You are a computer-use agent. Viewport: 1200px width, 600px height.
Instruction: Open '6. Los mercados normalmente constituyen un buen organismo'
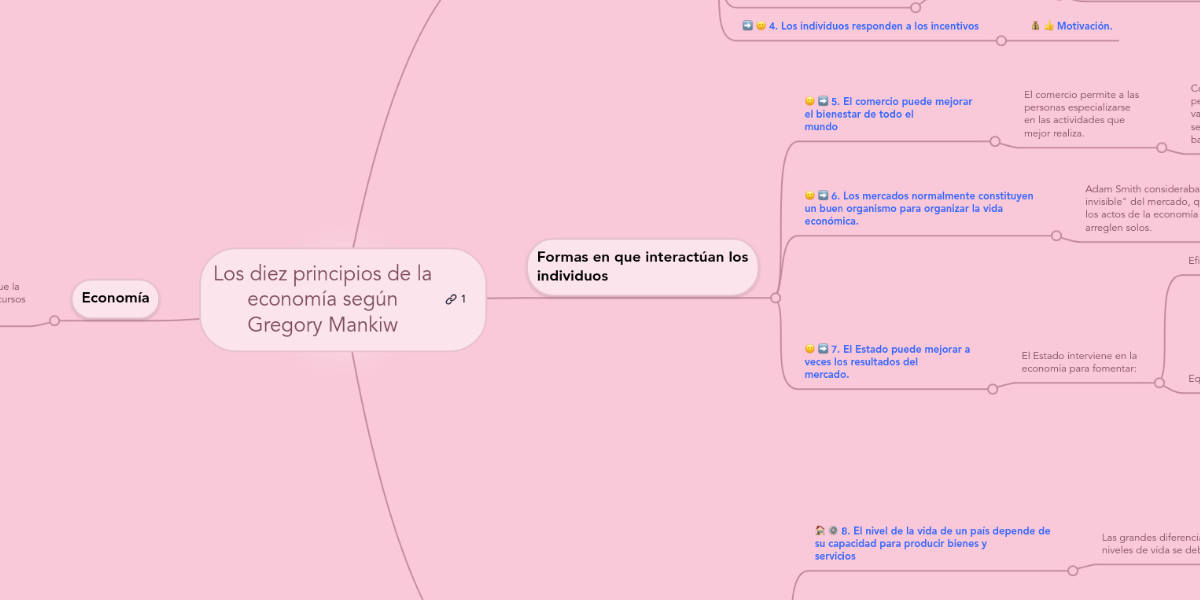click(x=919, y=208)
